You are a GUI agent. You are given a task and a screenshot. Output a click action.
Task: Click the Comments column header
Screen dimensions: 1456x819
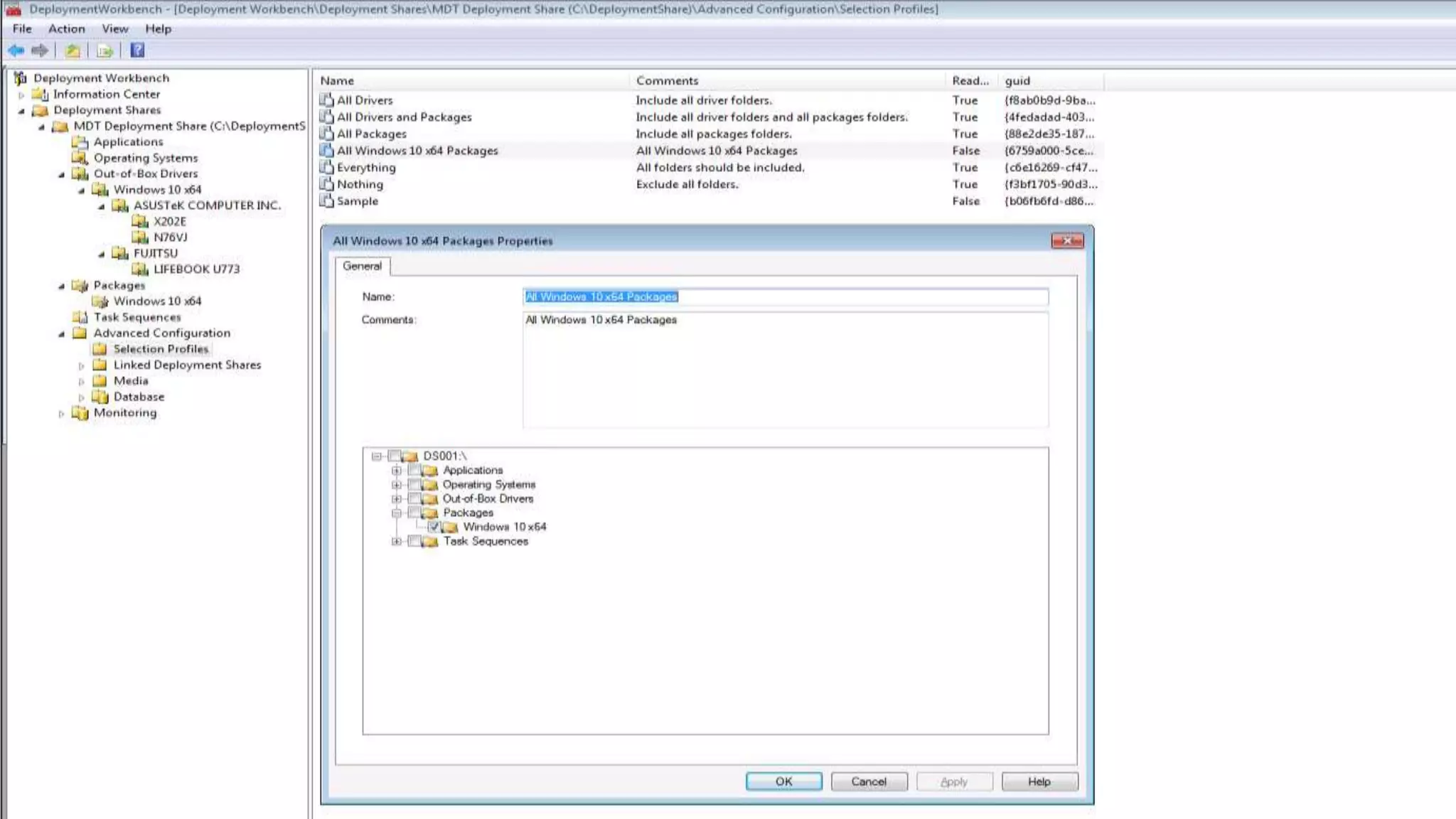[788, 81]
